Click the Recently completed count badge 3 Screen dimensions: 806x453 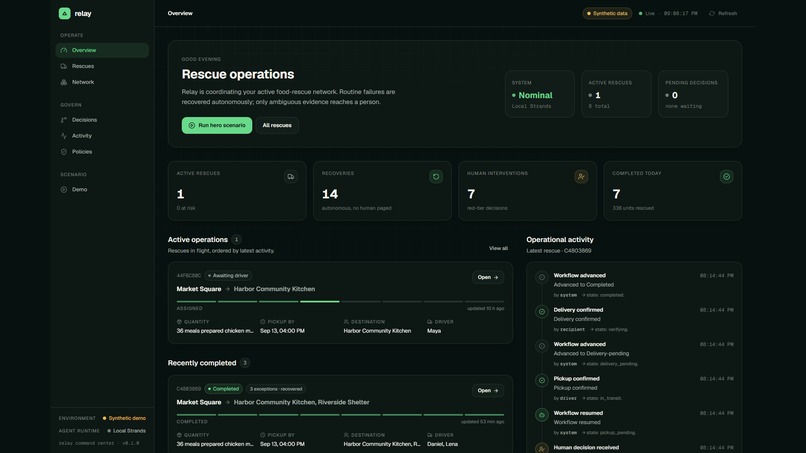coord(245,363)
